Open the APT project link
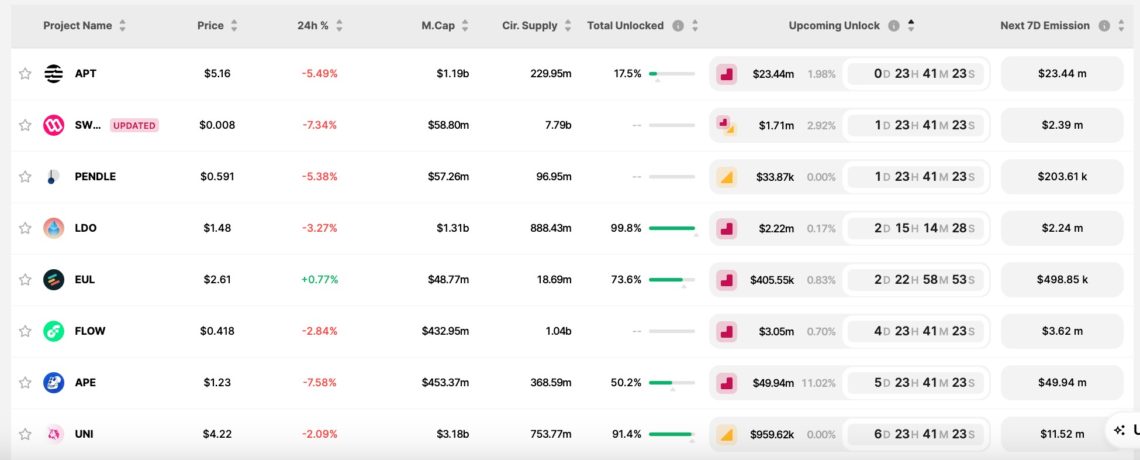1140x460 pixels. pyautogui.click(x=85, y=73)
